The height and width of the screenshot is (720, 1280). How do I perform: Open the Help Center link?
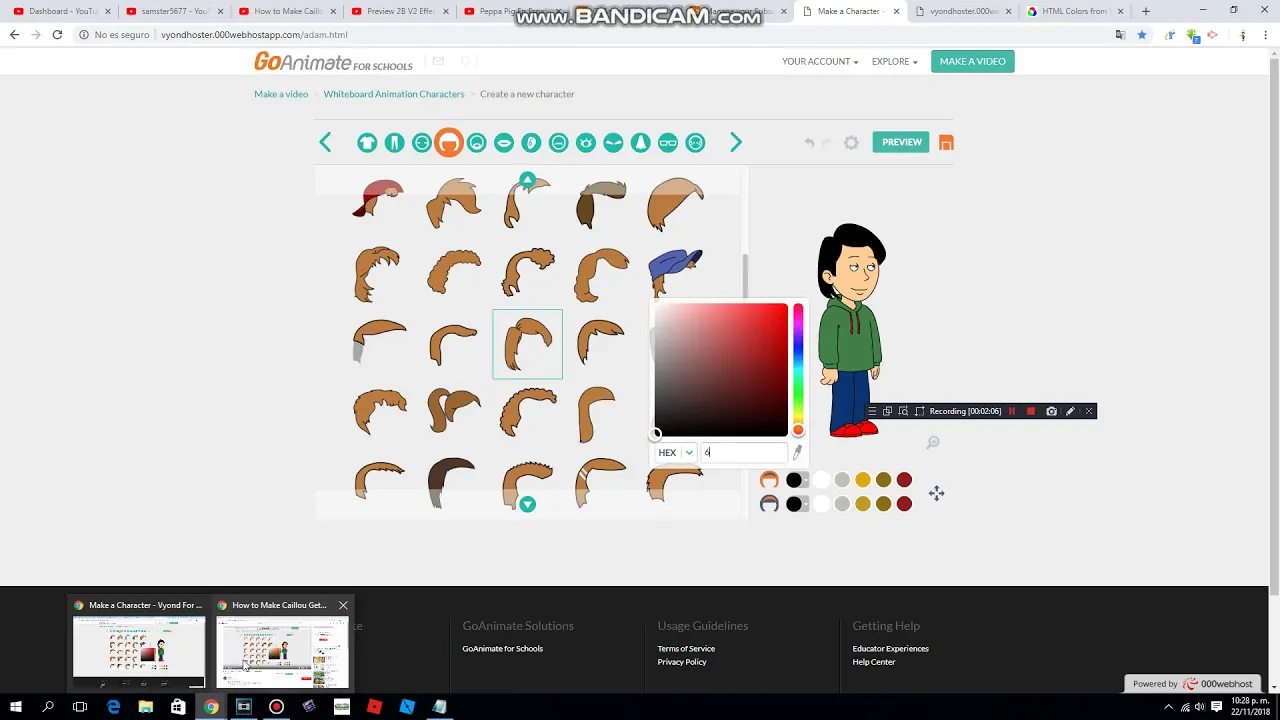(x=874, y=662)
